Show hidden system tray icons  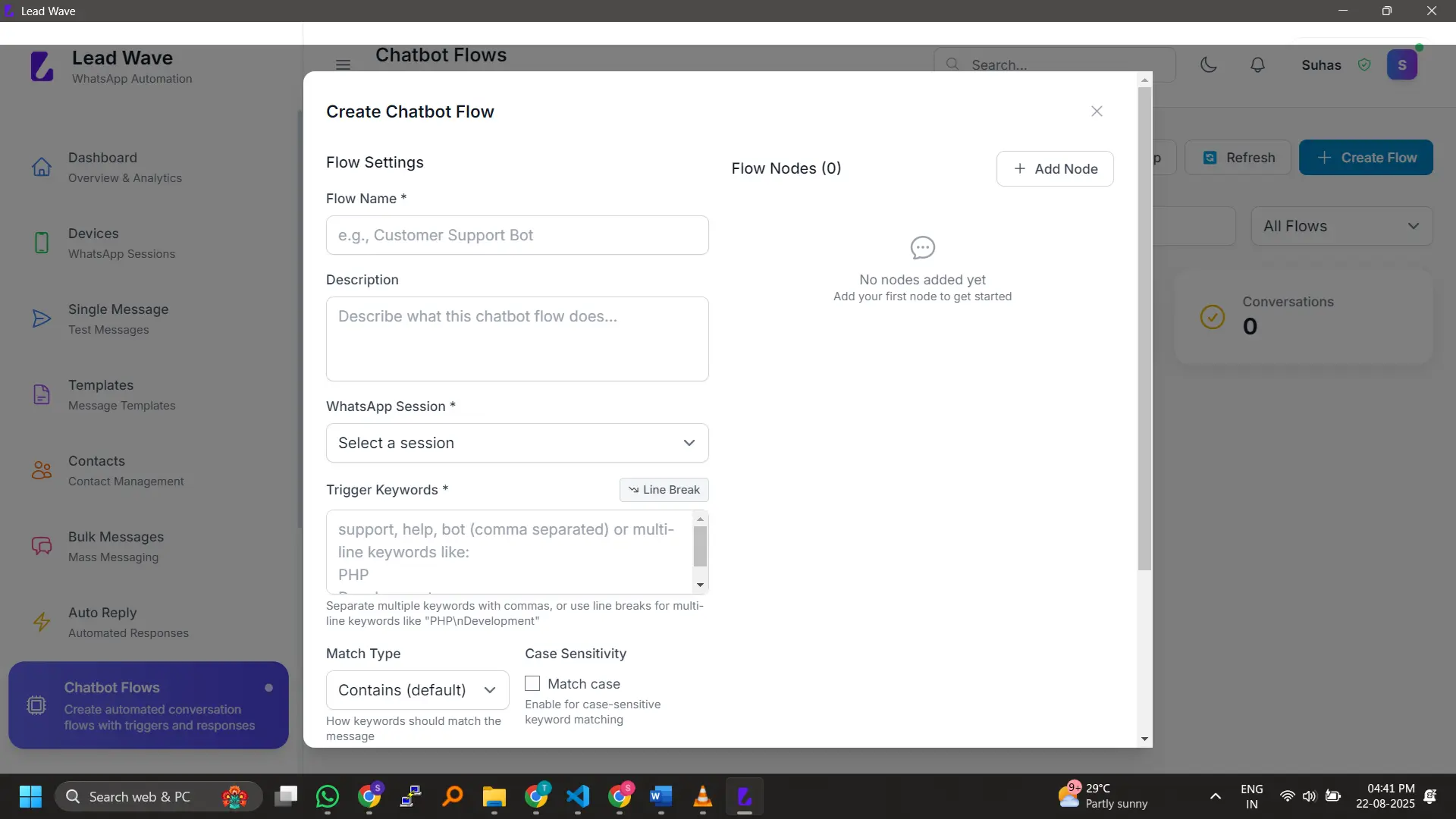point(1216,796)
